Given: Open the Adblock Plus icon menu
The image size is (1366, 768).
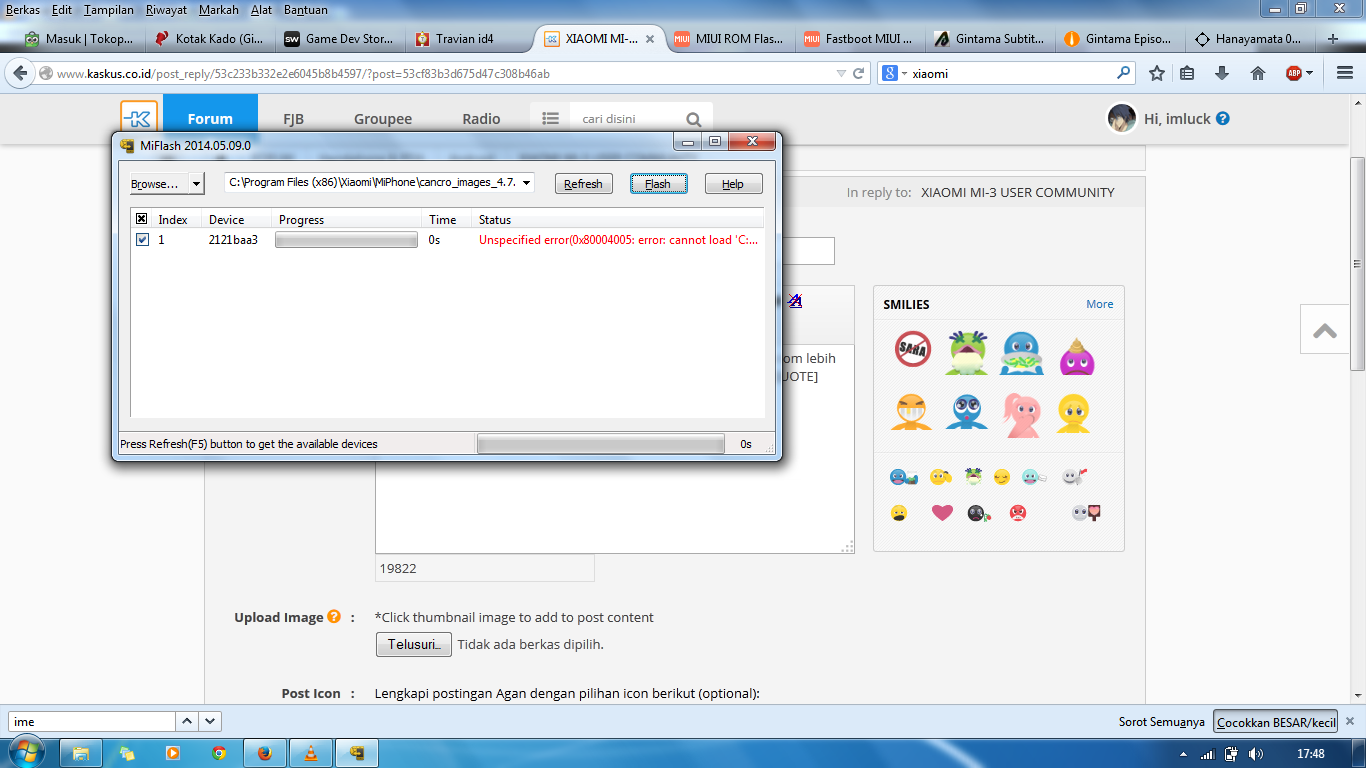Looking at the screenshot, I should pyautogui.click(x=1299, y=73).
